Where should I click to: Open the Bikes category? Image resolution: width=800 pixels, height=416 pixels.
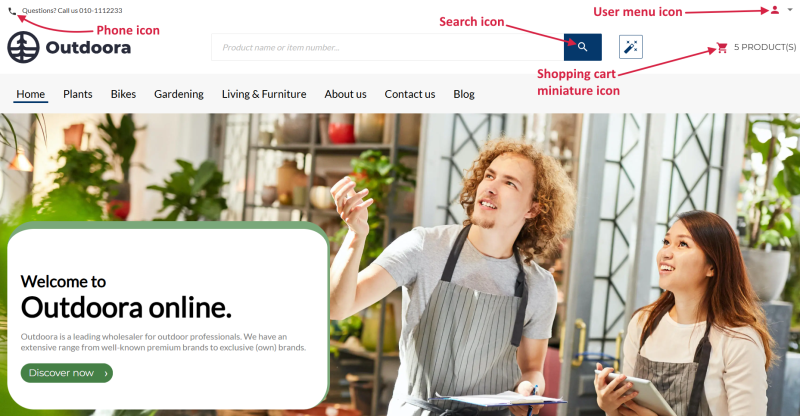click(123, 94)
